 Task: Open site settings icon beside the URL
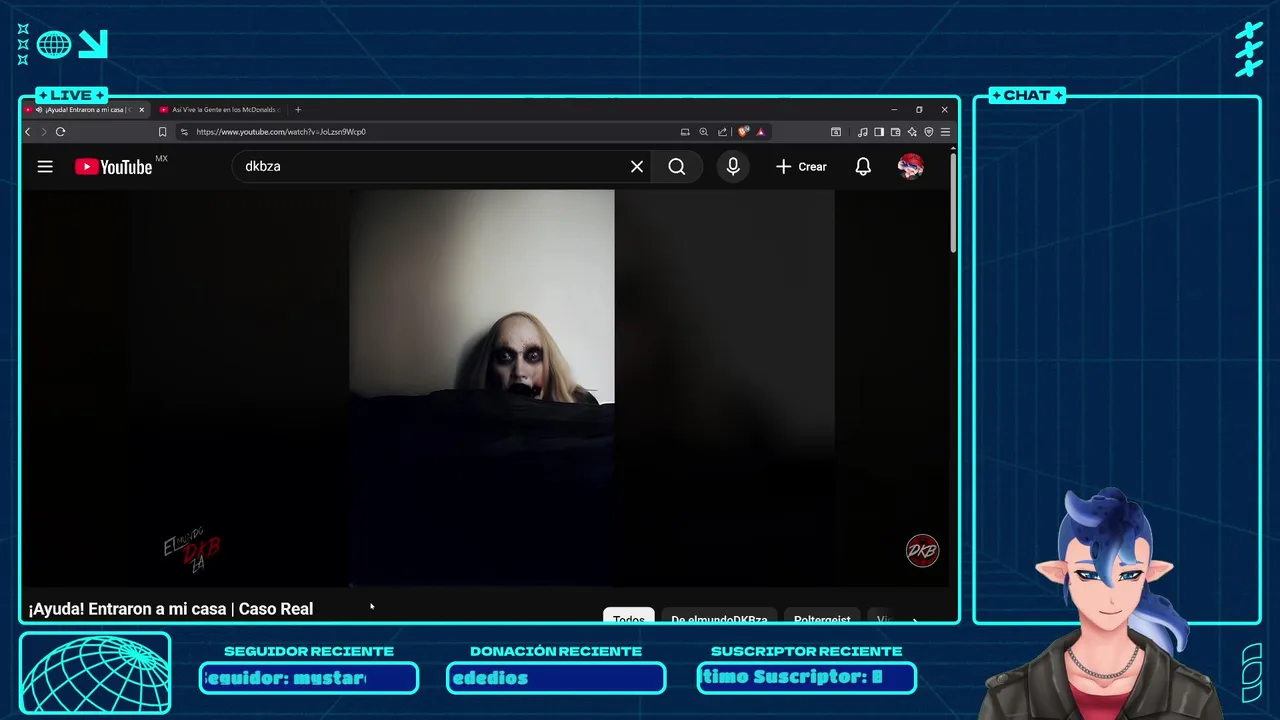tap(184, 132)
